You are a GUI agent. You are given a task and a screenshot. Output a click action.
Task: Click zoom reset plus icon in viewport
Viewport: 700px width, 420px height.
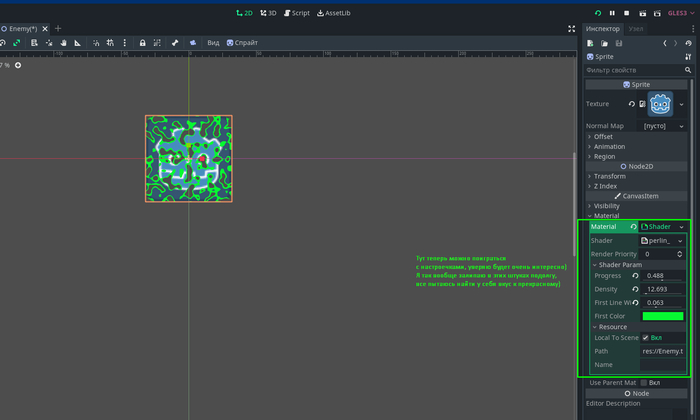pos(17,65)
